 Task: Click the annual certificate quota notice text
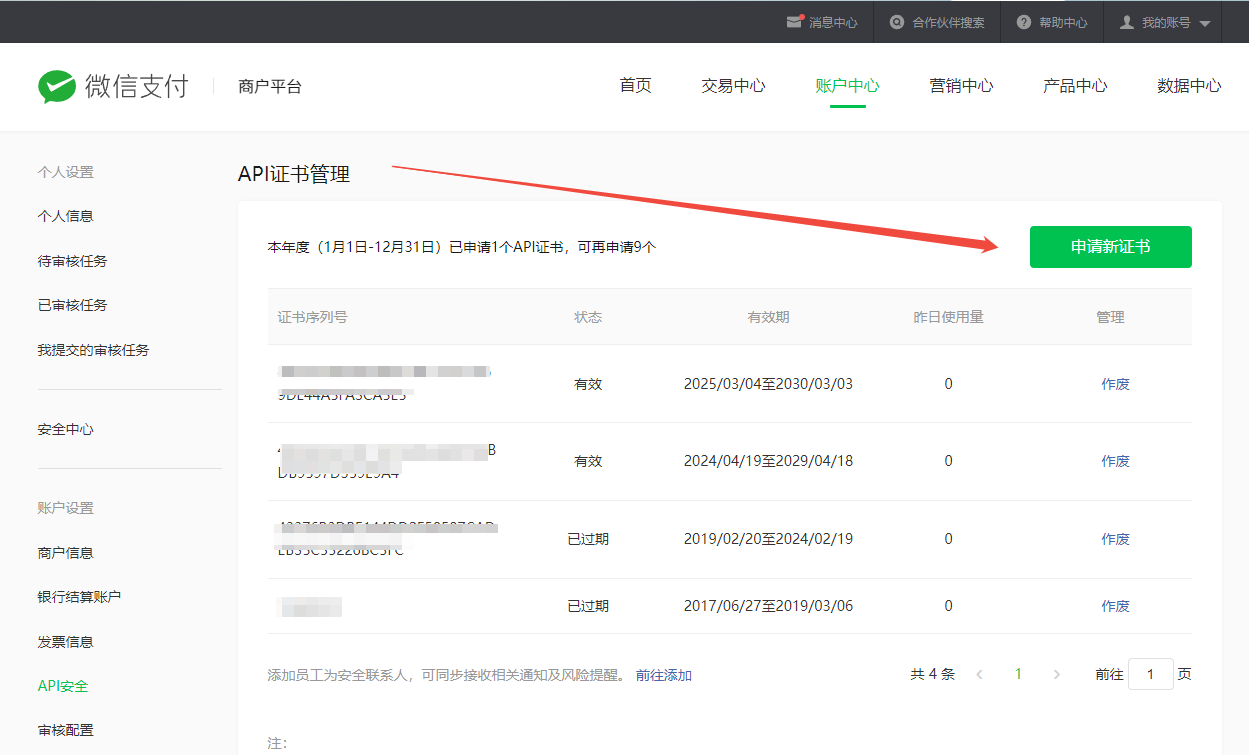[462, 247]
